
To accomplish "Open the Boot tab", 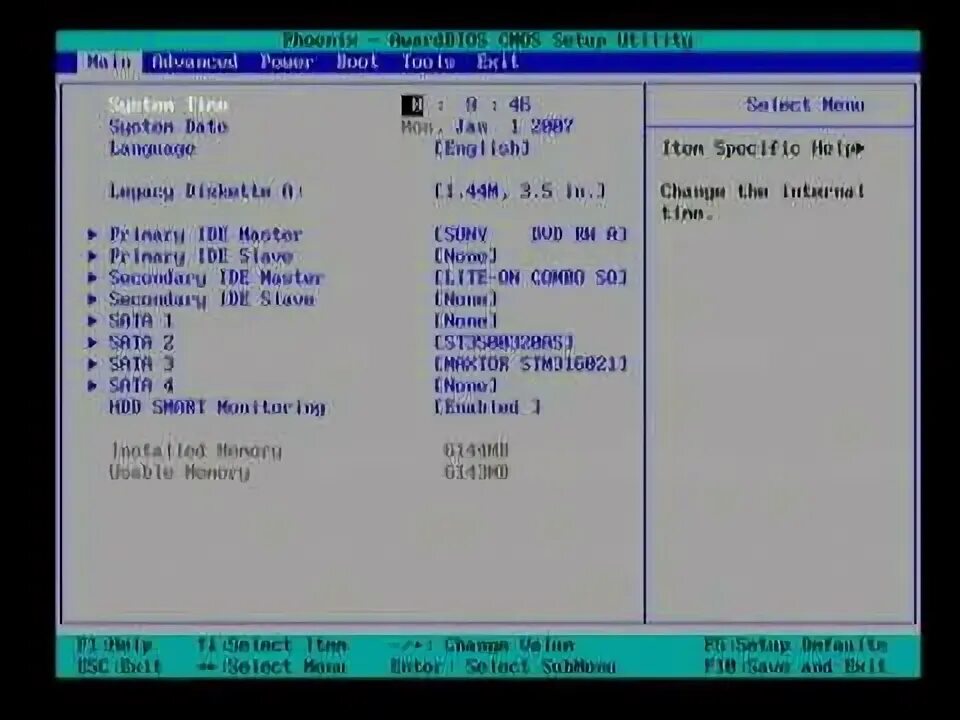I will [x=358, y=62].
